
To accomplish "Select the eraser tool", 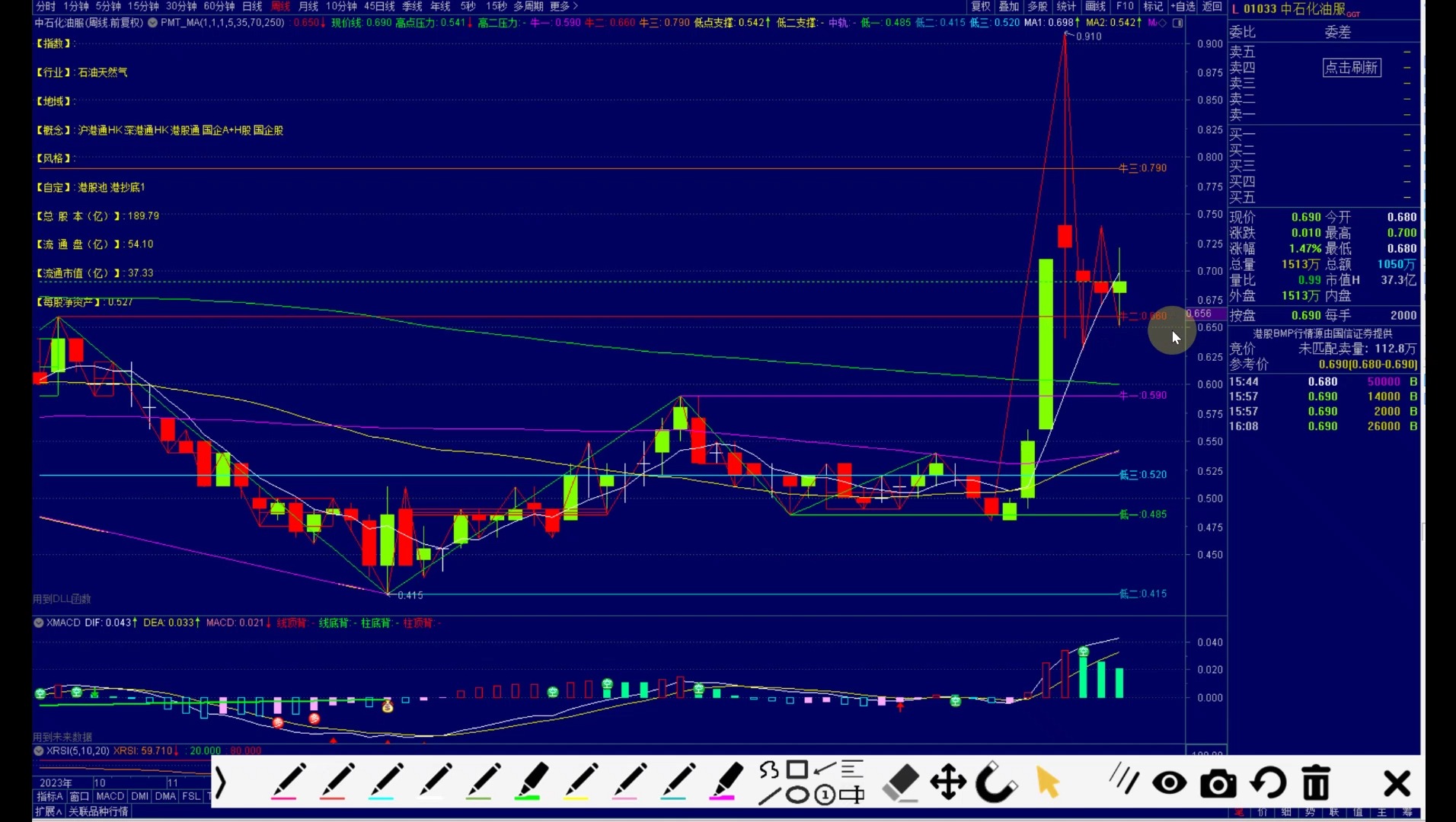I will pos(901,782).
